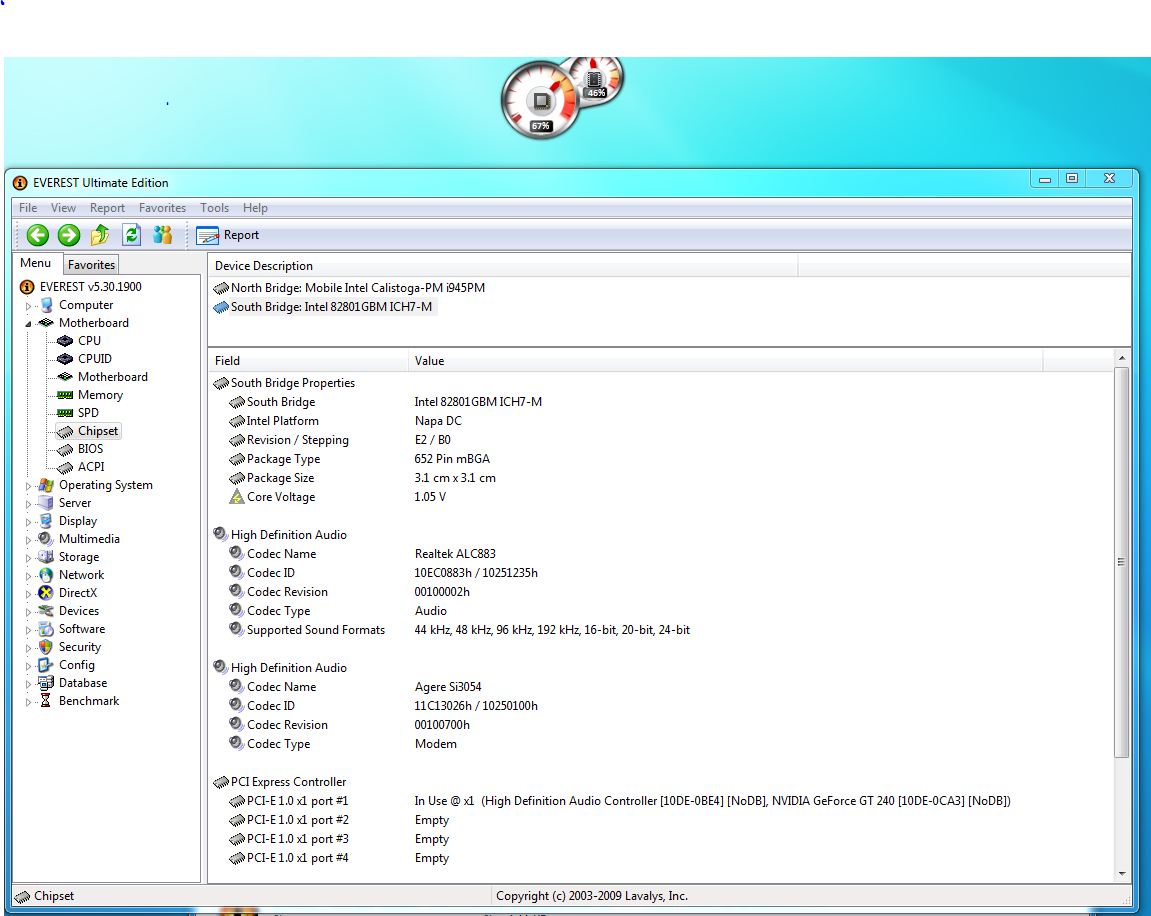Select the Memory tree item
The width and height of the screenshot is (1151, 916).
click(x=100, y=395)
